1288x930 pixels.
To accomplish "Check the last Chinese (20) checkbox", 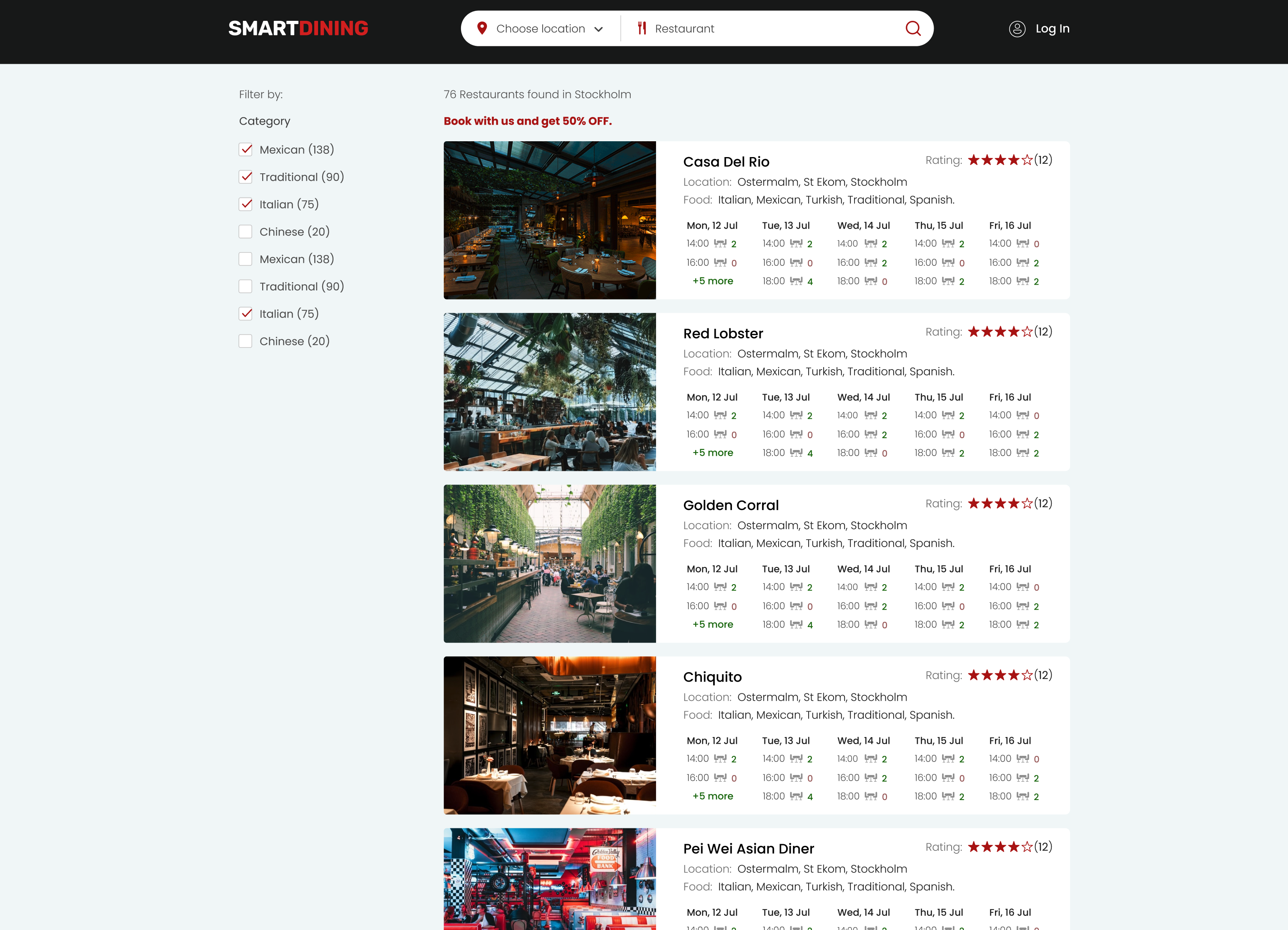I will click(x=246, y=341).
